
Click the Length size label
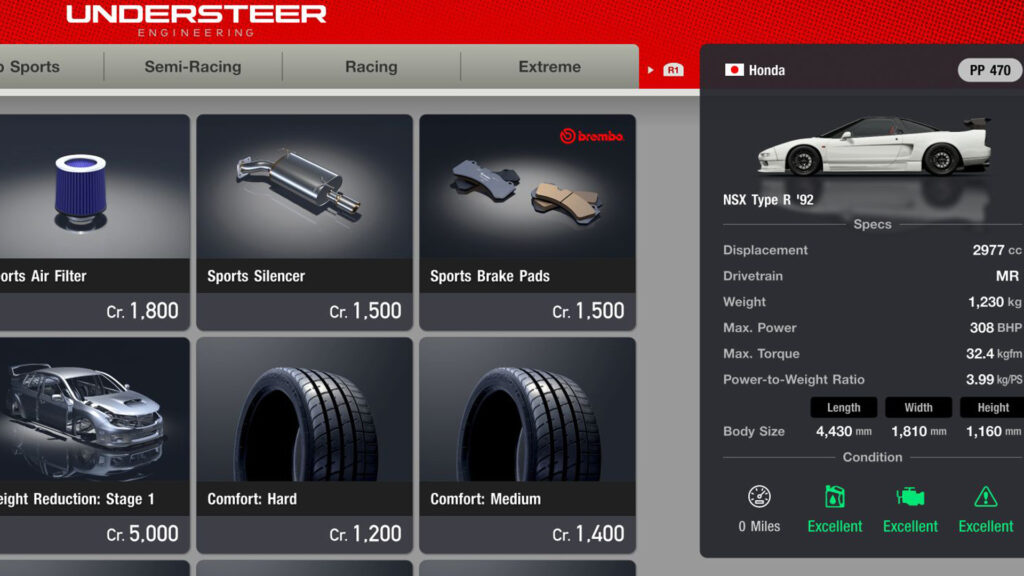[844, 408]
